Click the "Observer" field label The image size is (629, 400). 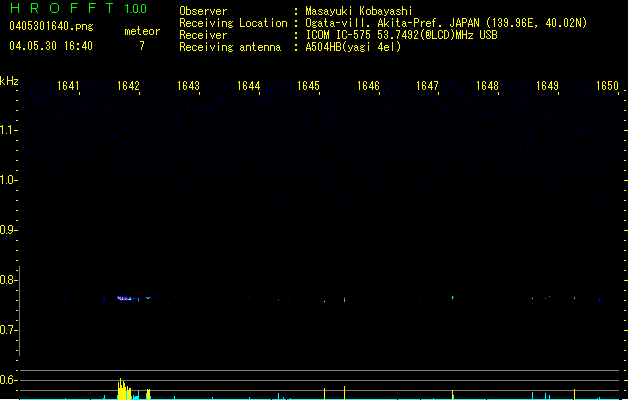[x=203, y=11]
